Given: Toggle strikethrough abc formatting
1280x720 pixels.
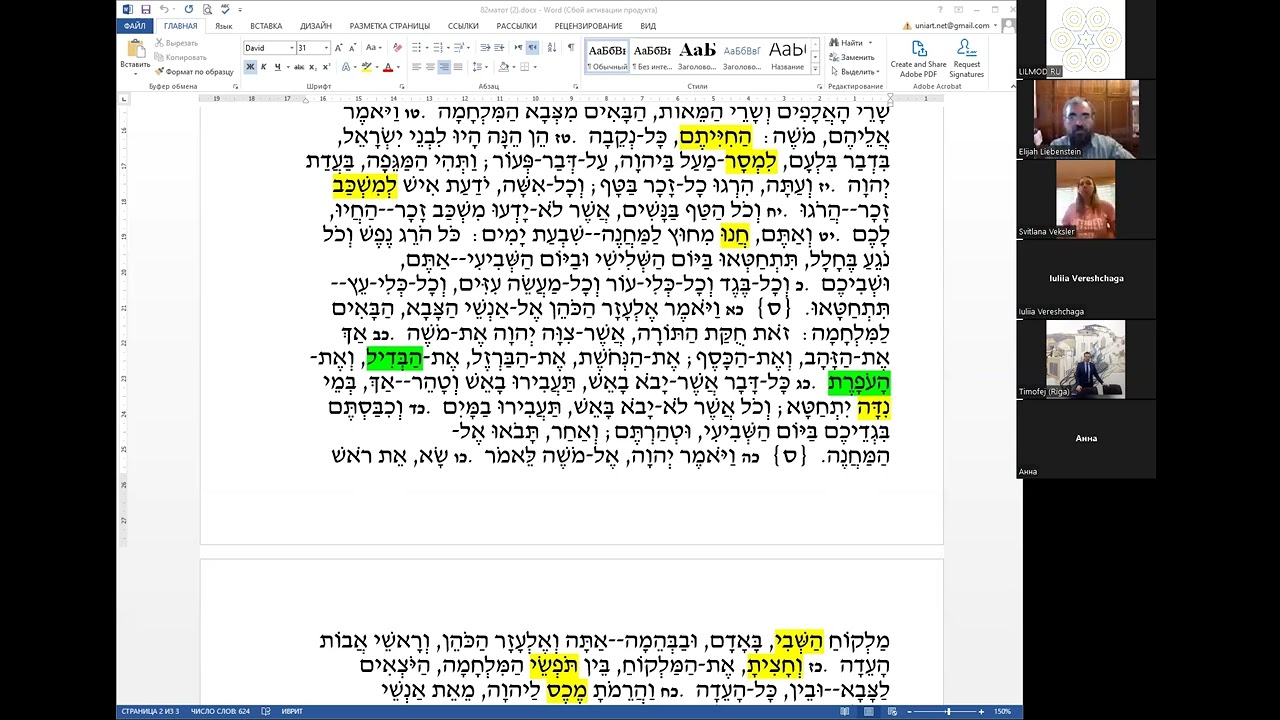Looking at the screenshot, I should (299, 67).
